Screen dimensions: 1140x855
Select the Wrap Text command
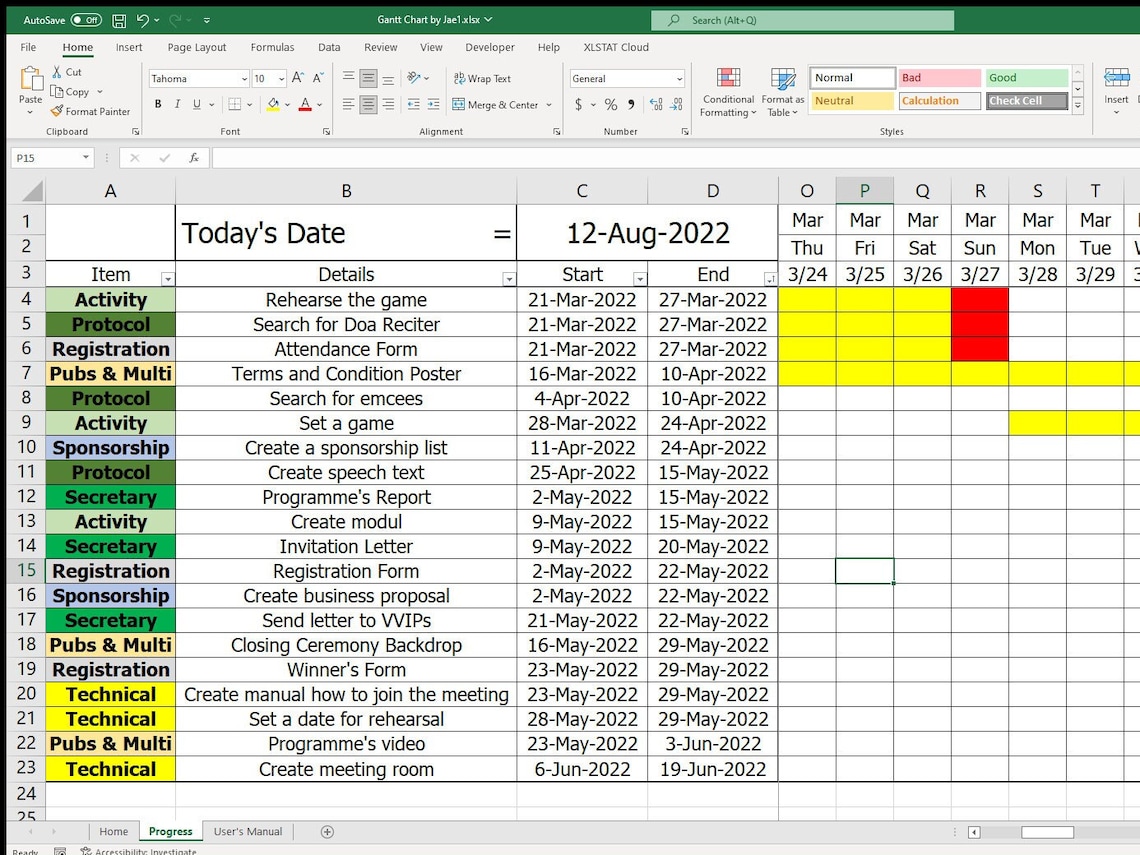point(481,78)
